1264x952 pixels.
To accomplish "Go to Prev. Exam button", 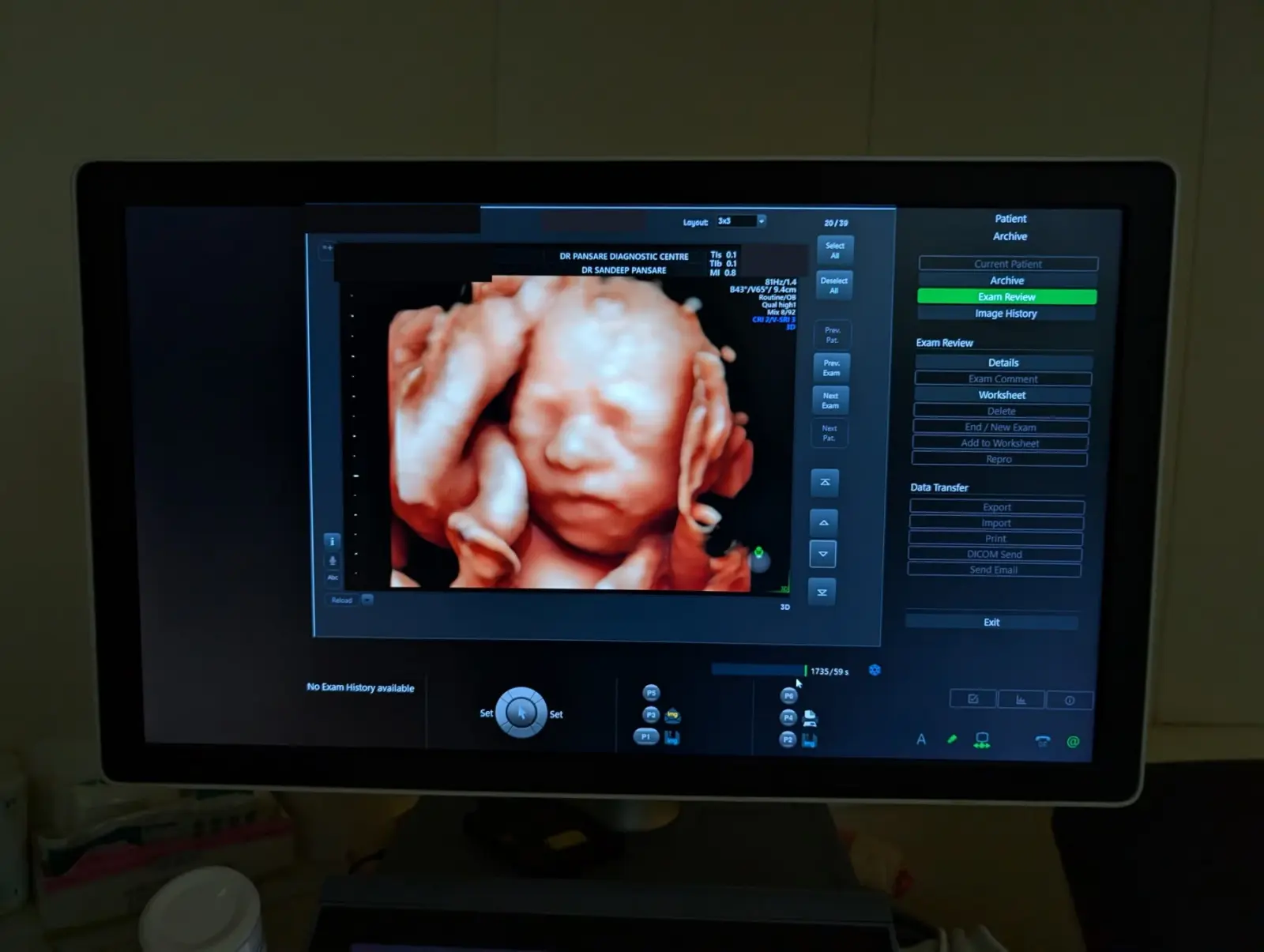I will coord(831,367).
